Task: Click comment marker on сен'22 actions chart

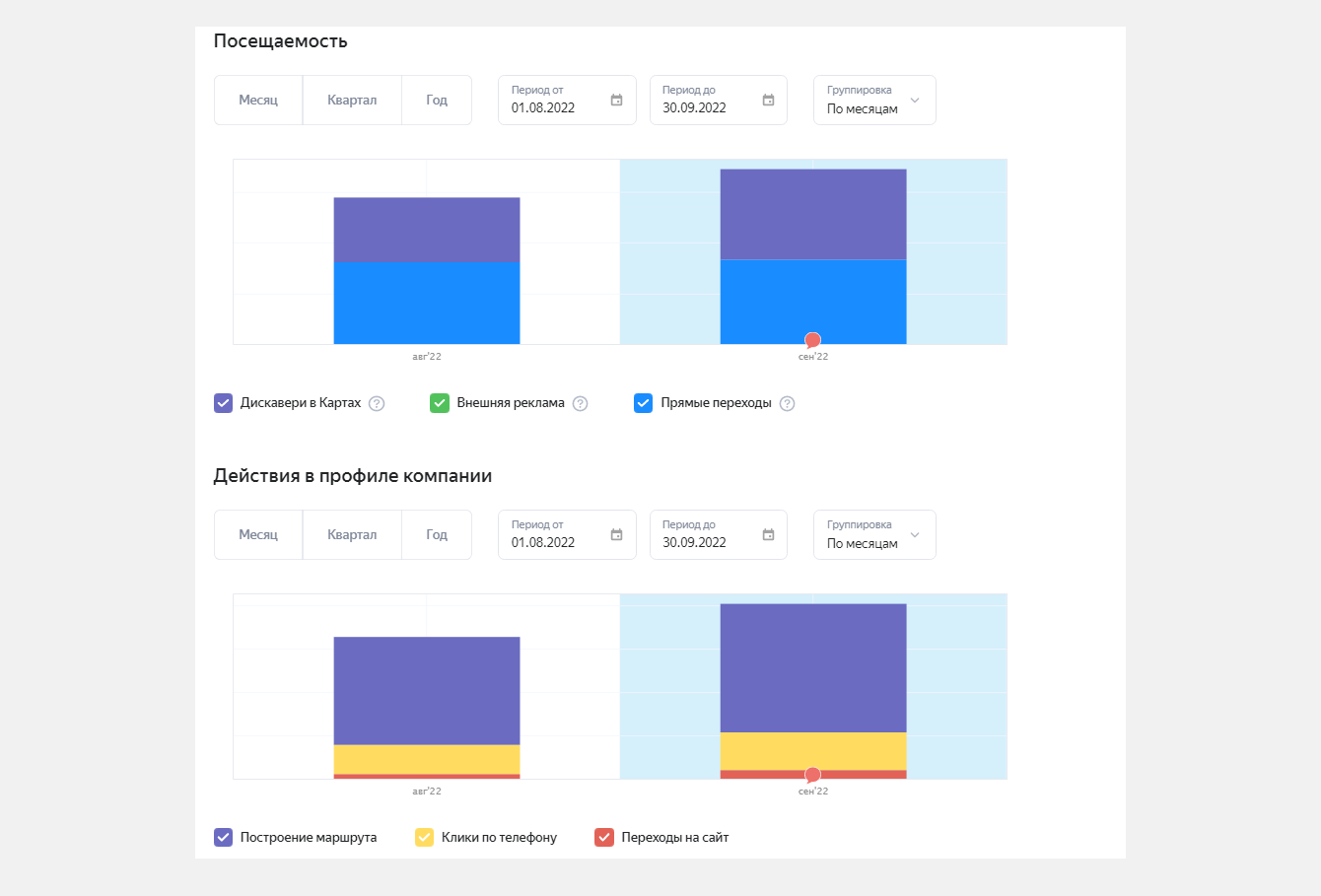Action: (812, 775)
